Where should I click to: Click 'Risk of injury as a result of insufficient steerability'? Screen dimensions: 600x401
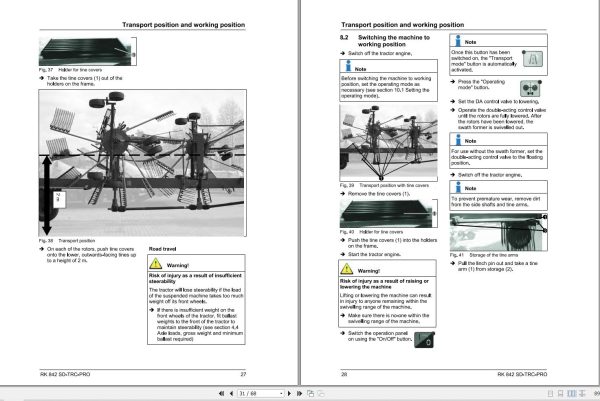coord(195,278)
